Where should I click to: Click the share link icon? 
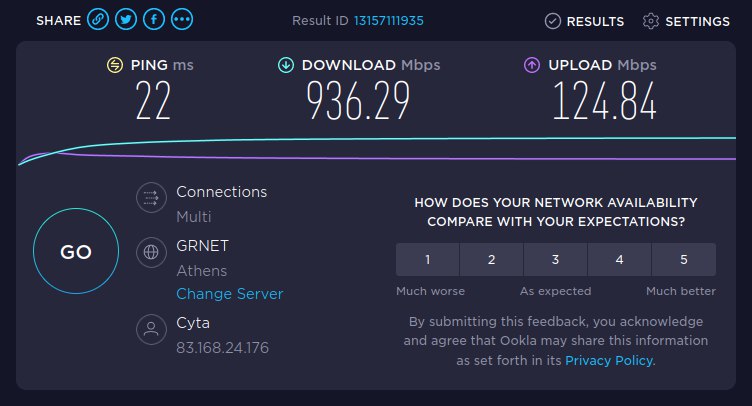(x=97, y=19)
